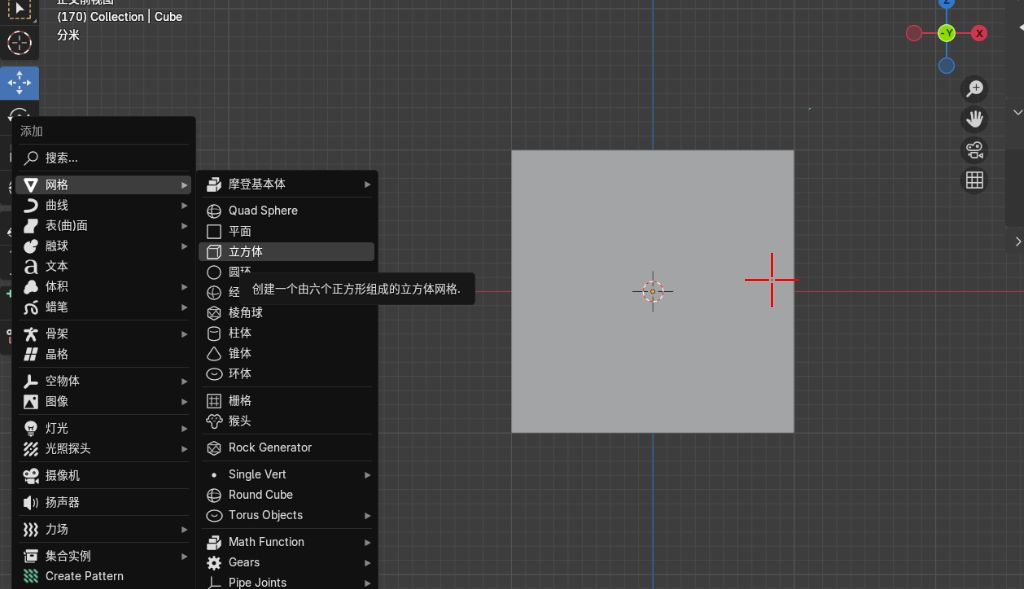Pick the Select Box tool

[x=19, y=10]
